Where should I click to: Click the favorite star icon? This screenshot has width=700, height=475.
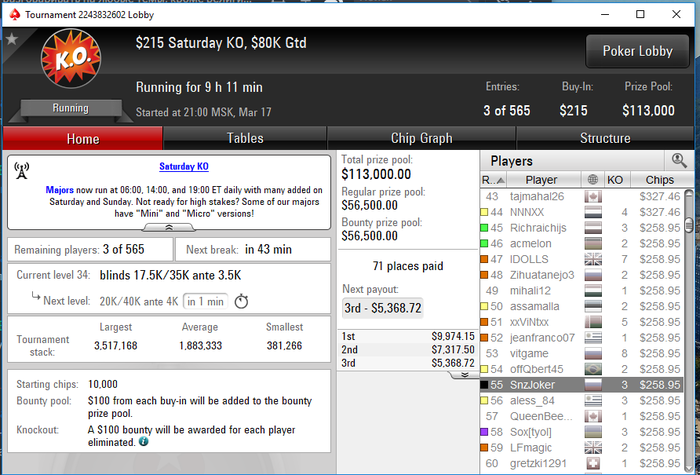12,39
